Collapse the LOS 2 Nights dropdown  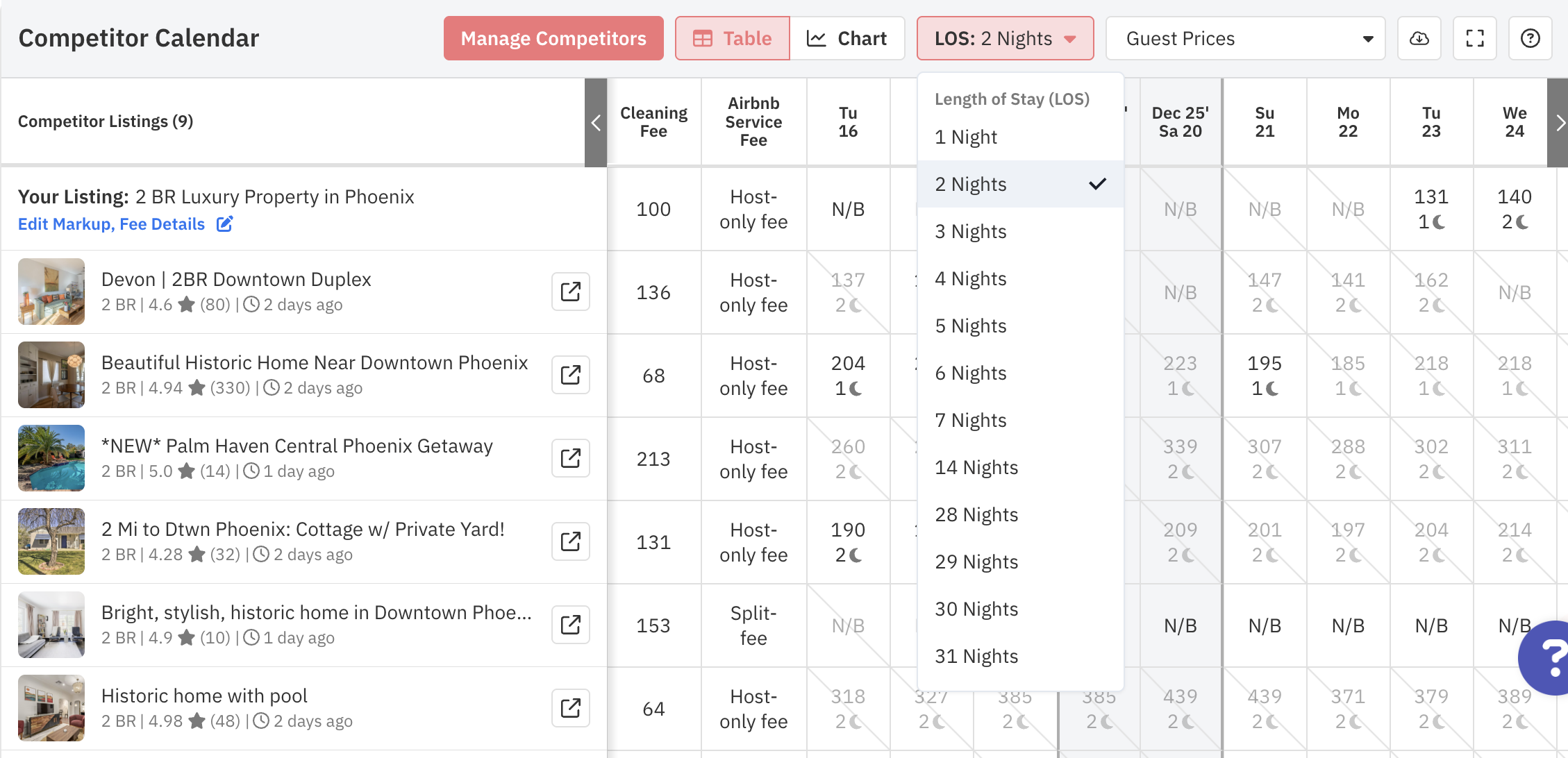pyautogui.click(x=1005, y=38)
